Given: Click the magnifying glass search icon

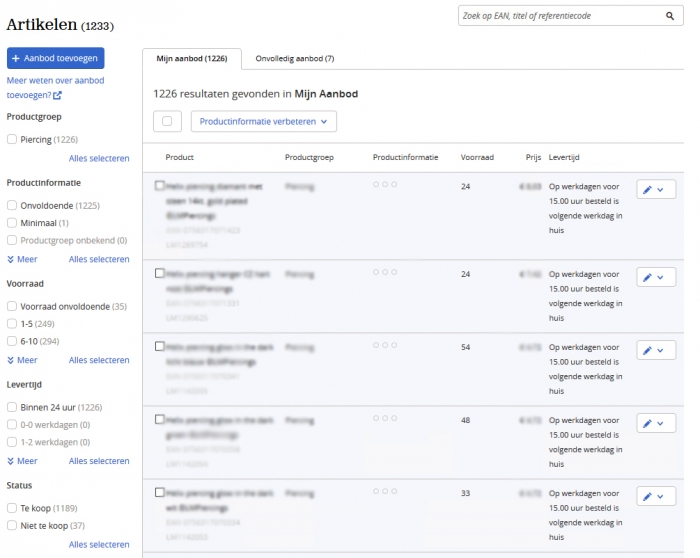Looking at the screenshot, I should (669, 16).
